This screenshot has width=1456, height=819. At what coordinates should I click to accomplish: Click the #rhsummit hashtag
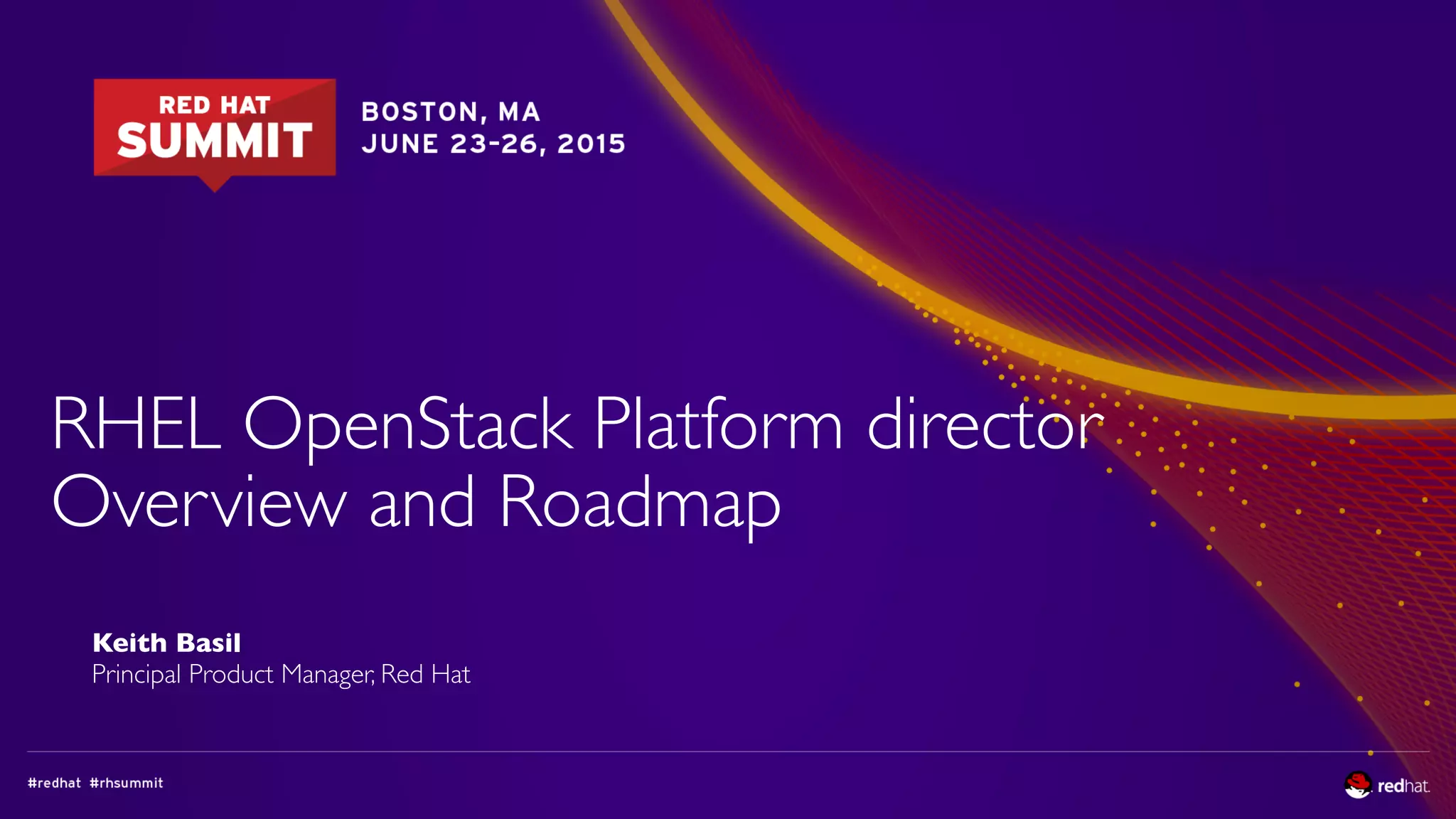(127, 783)
